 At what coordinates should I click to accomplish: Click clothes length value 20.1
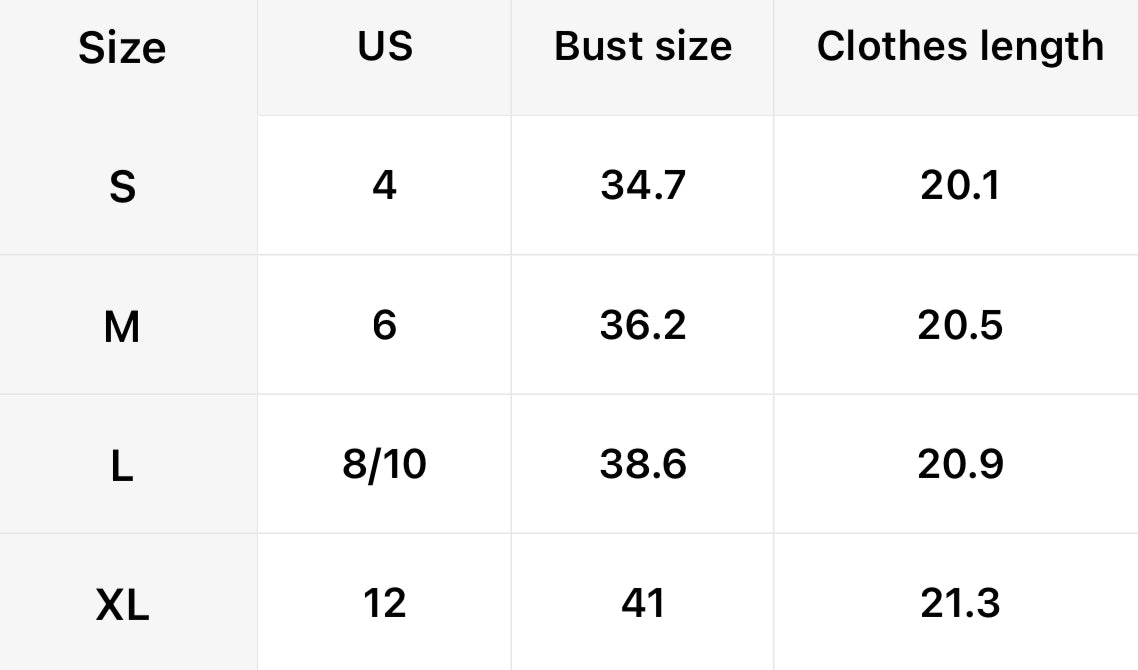pyautogui.click(x=960, y=185)
